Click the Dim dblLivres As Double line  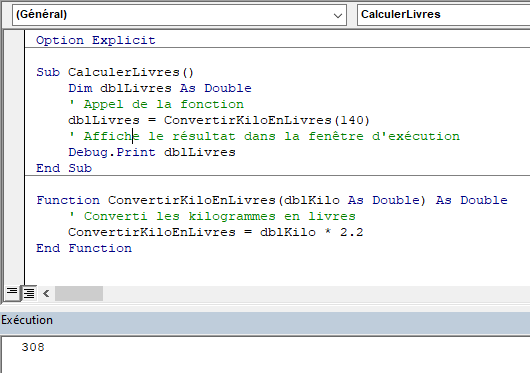[x=160, y=88]
